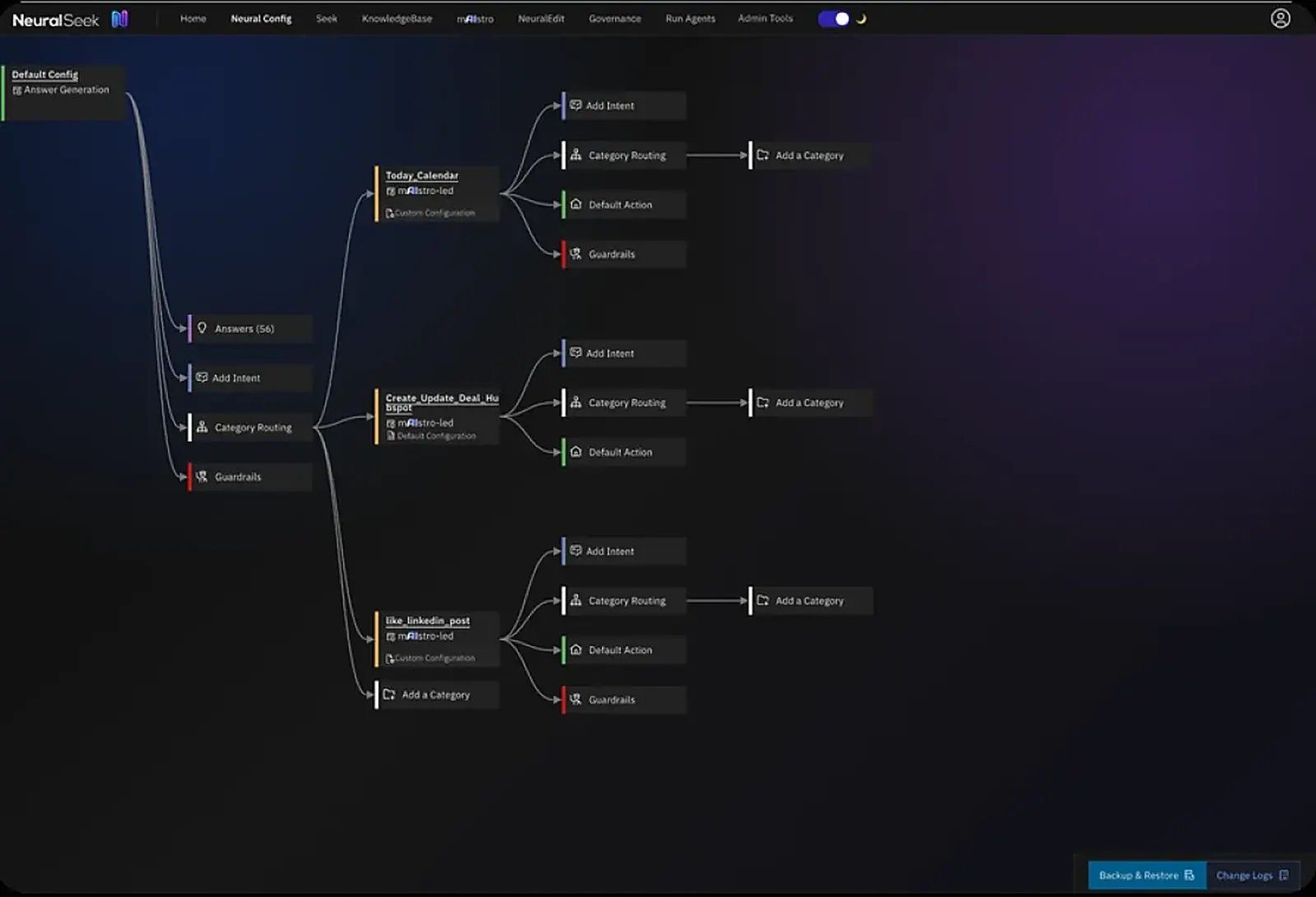1316x897 pixels.
Task: Click Default Action icon under Create_Update_Deal_Hubspot
Action: tap(576, 452)
